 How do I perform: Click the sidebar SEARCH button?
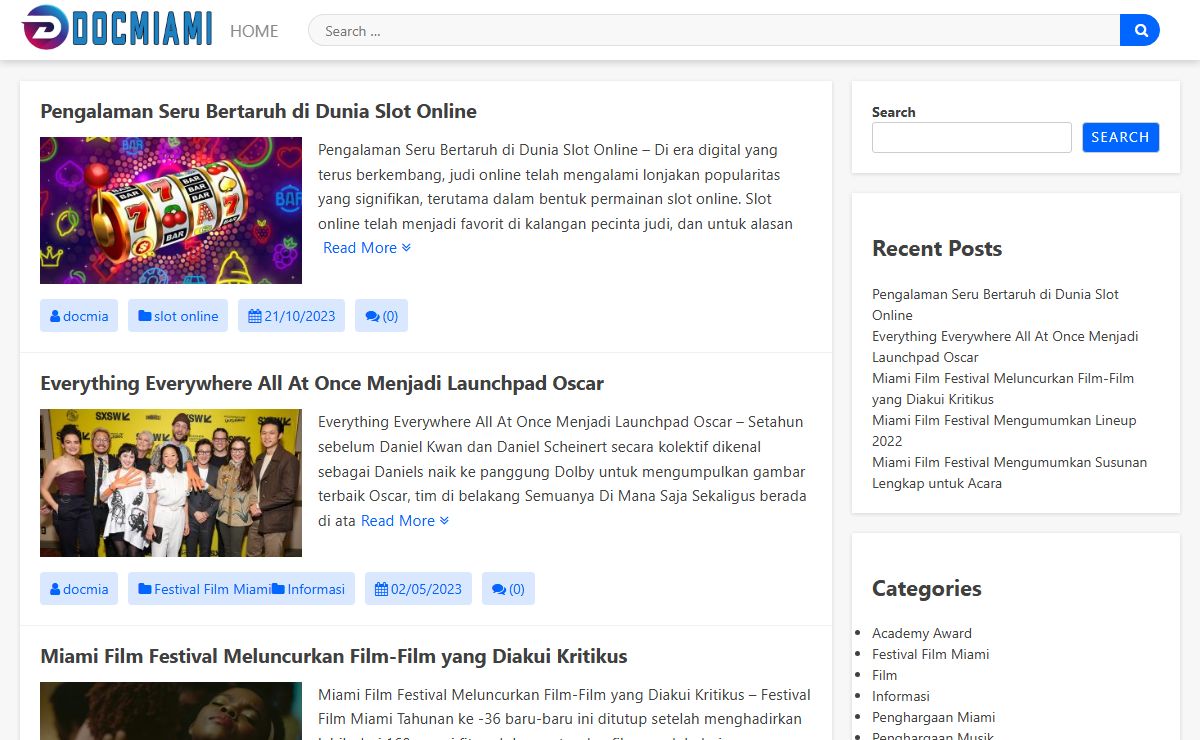pos(1120,137)
